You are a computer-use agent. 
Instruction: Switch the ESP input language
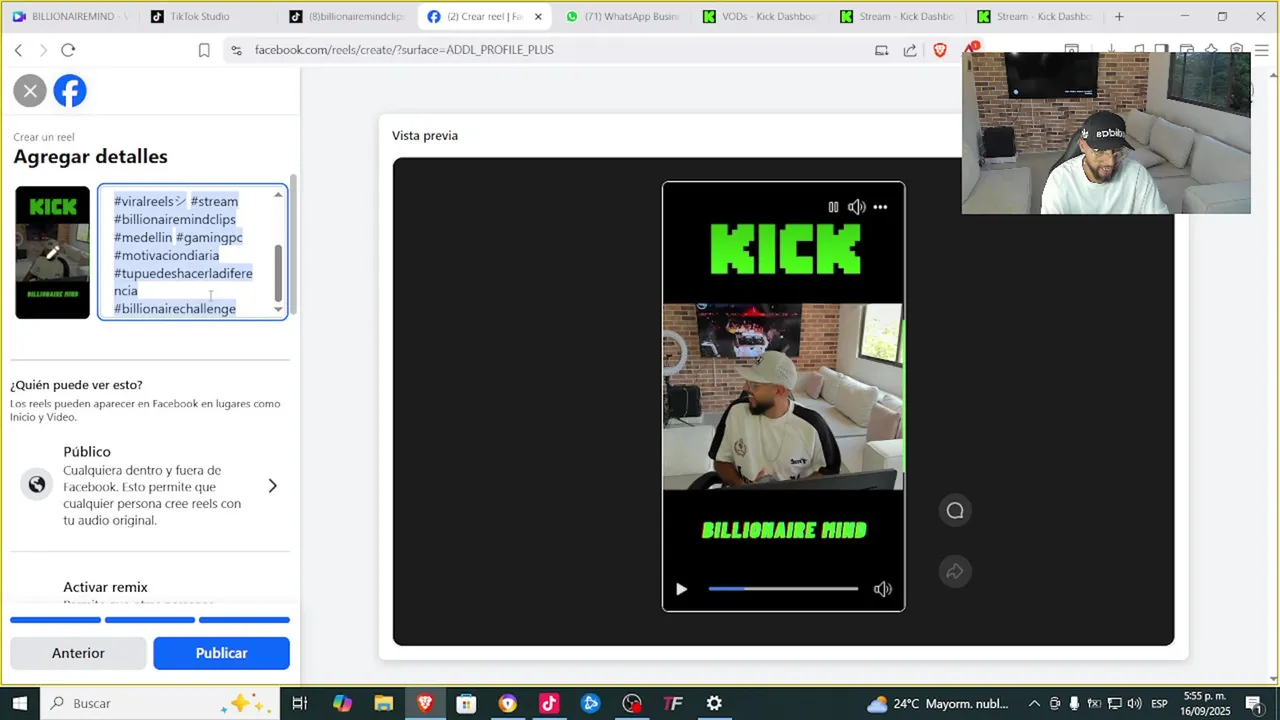1159,703
